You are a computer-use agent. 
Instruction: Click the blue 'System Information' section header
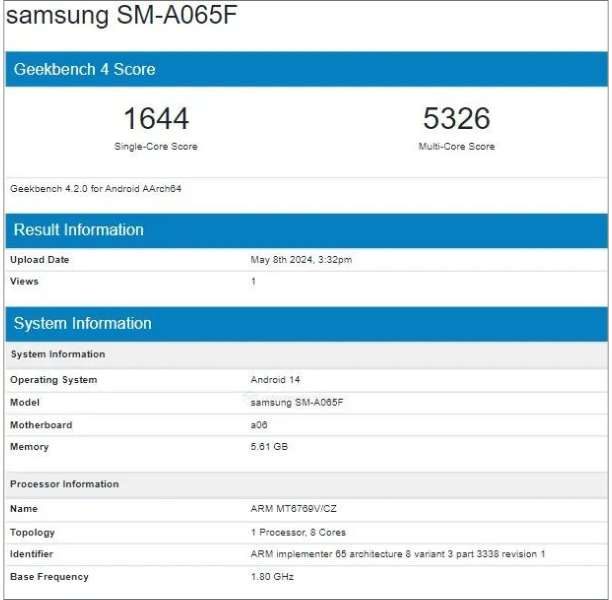point(306,324)
